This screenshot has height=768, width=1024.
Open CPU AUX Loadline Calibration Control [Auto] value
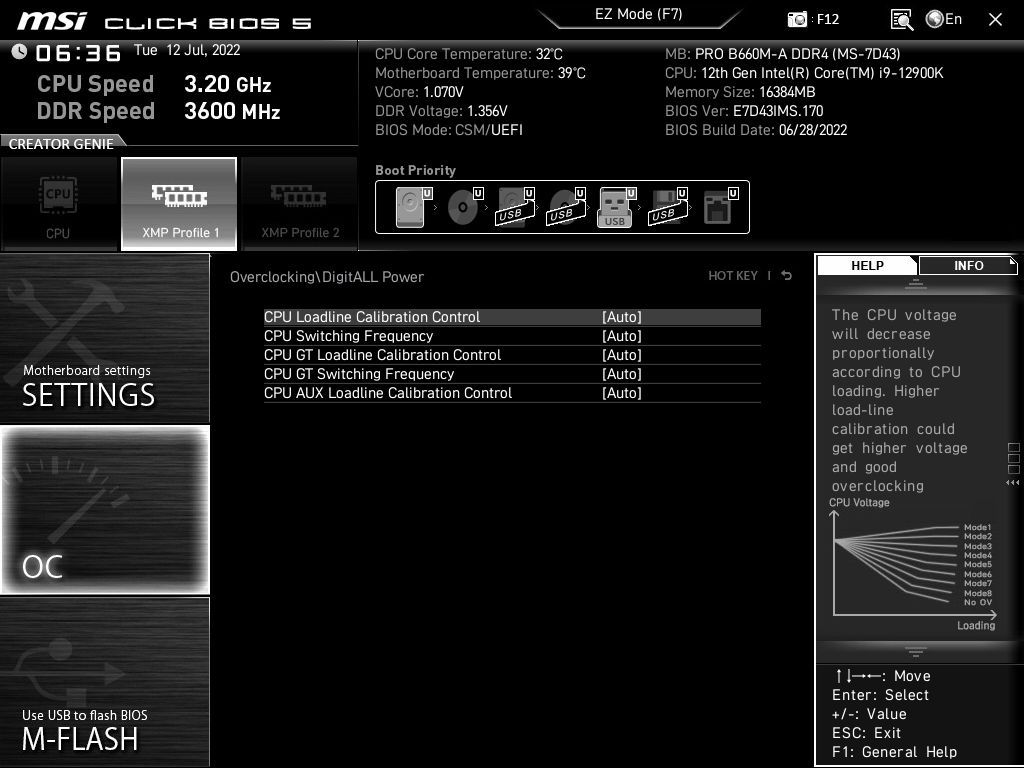tap(622, 392)
